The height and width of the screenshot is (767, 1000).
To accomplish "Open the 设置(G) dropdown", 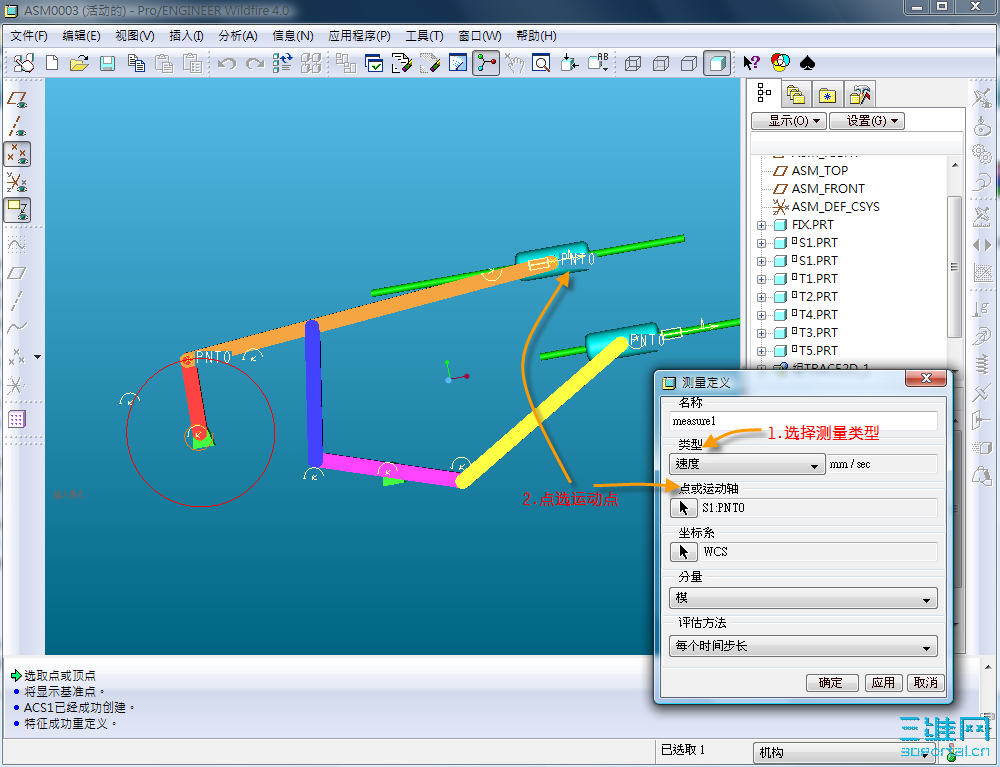I will pos(867,121).
